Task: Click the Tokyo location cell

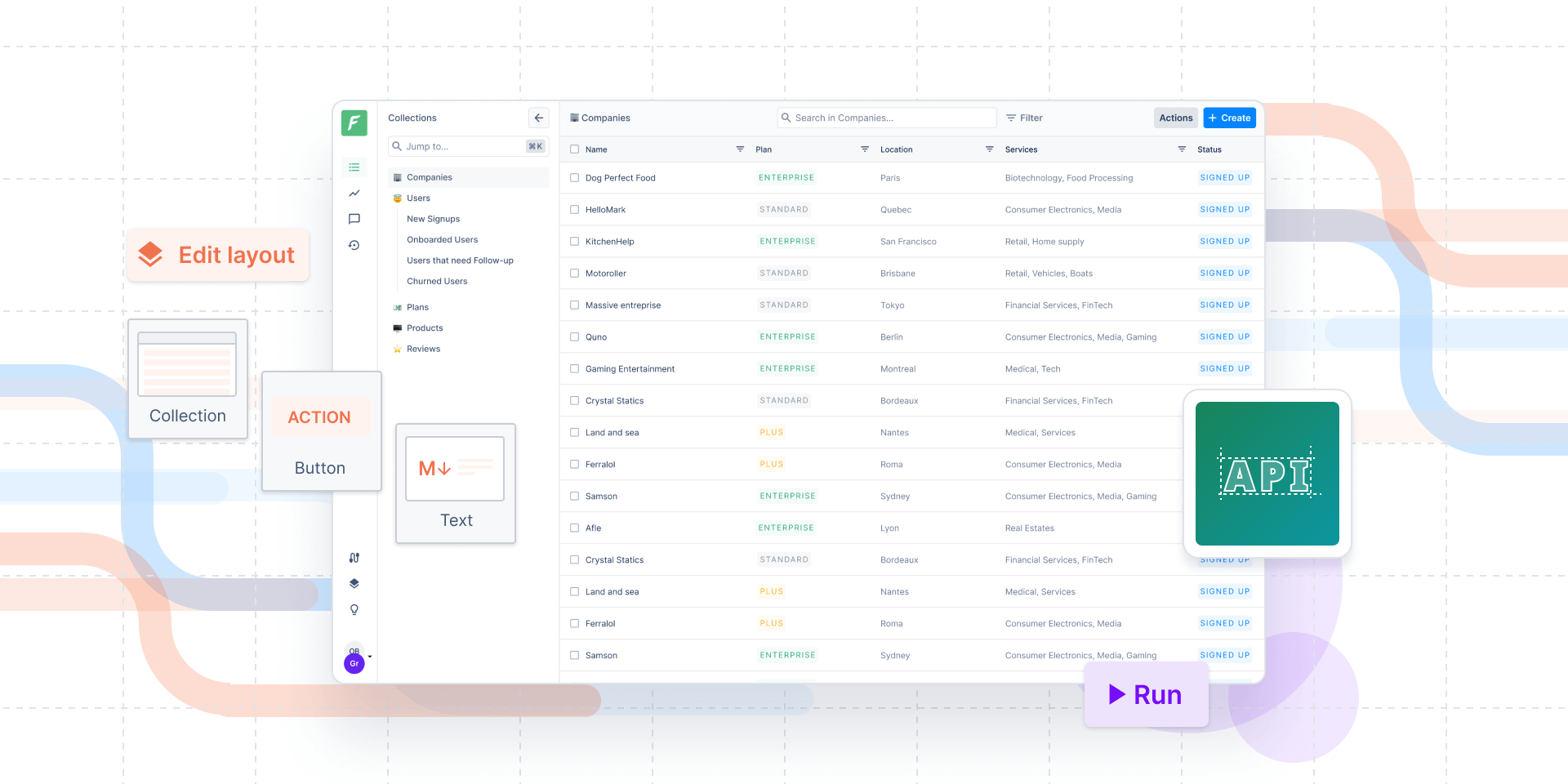Action: click(892, 305)
